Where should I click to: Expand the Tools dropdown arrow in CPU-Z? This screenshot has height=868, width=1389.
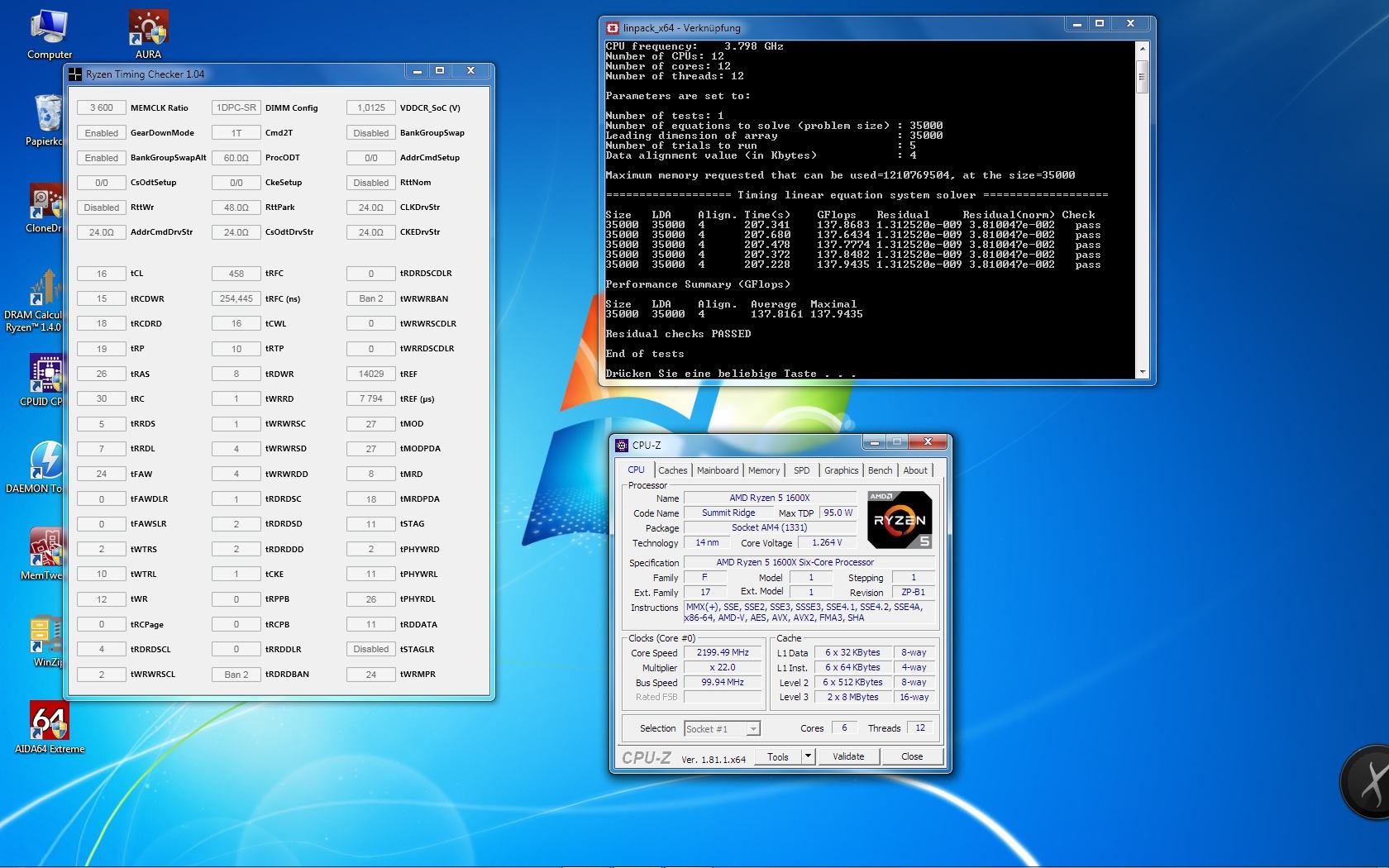point(808,756)
